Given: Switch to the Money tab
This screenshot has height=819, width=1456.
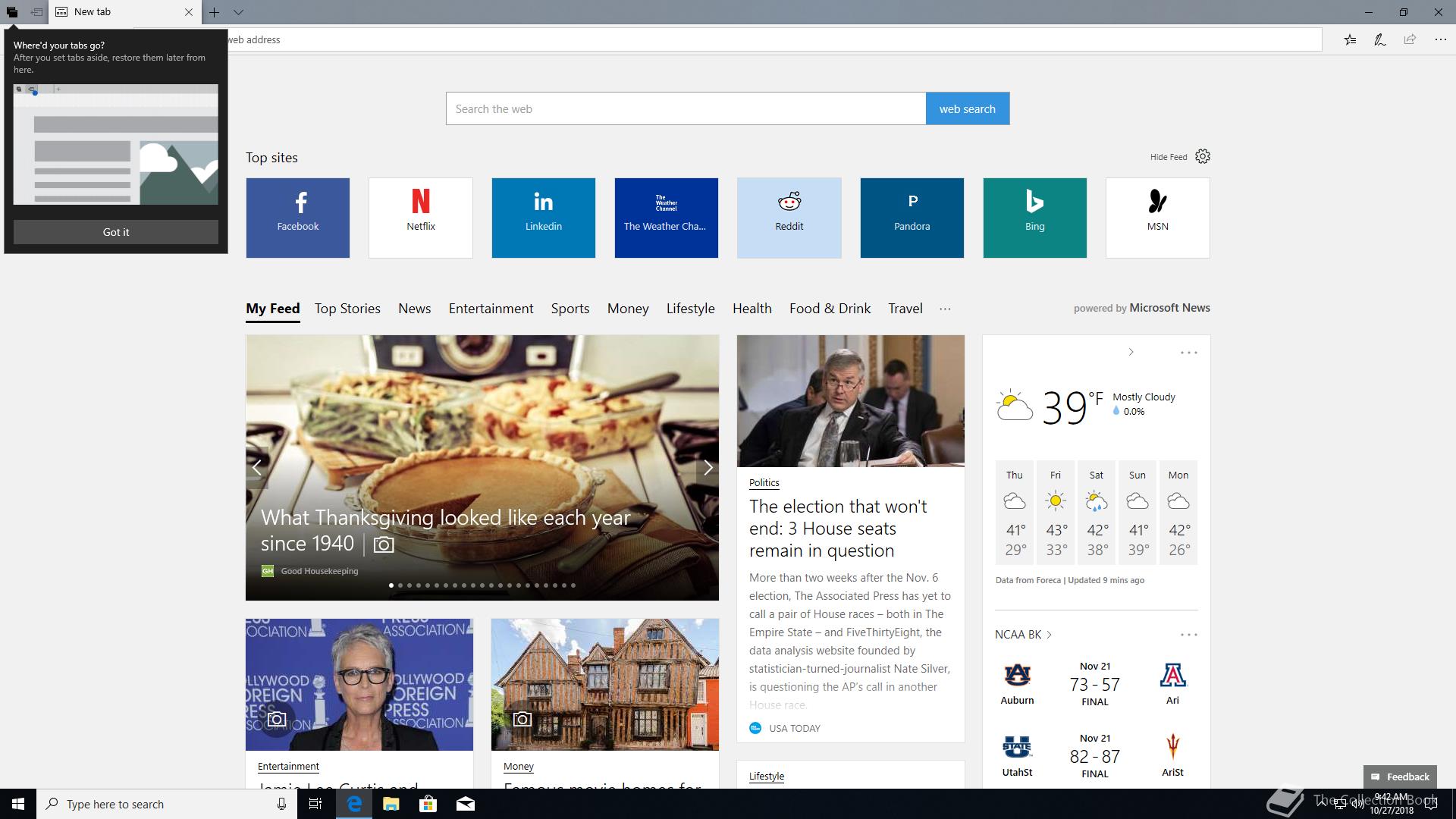Looking at the screenshot, I should (628, 309).
